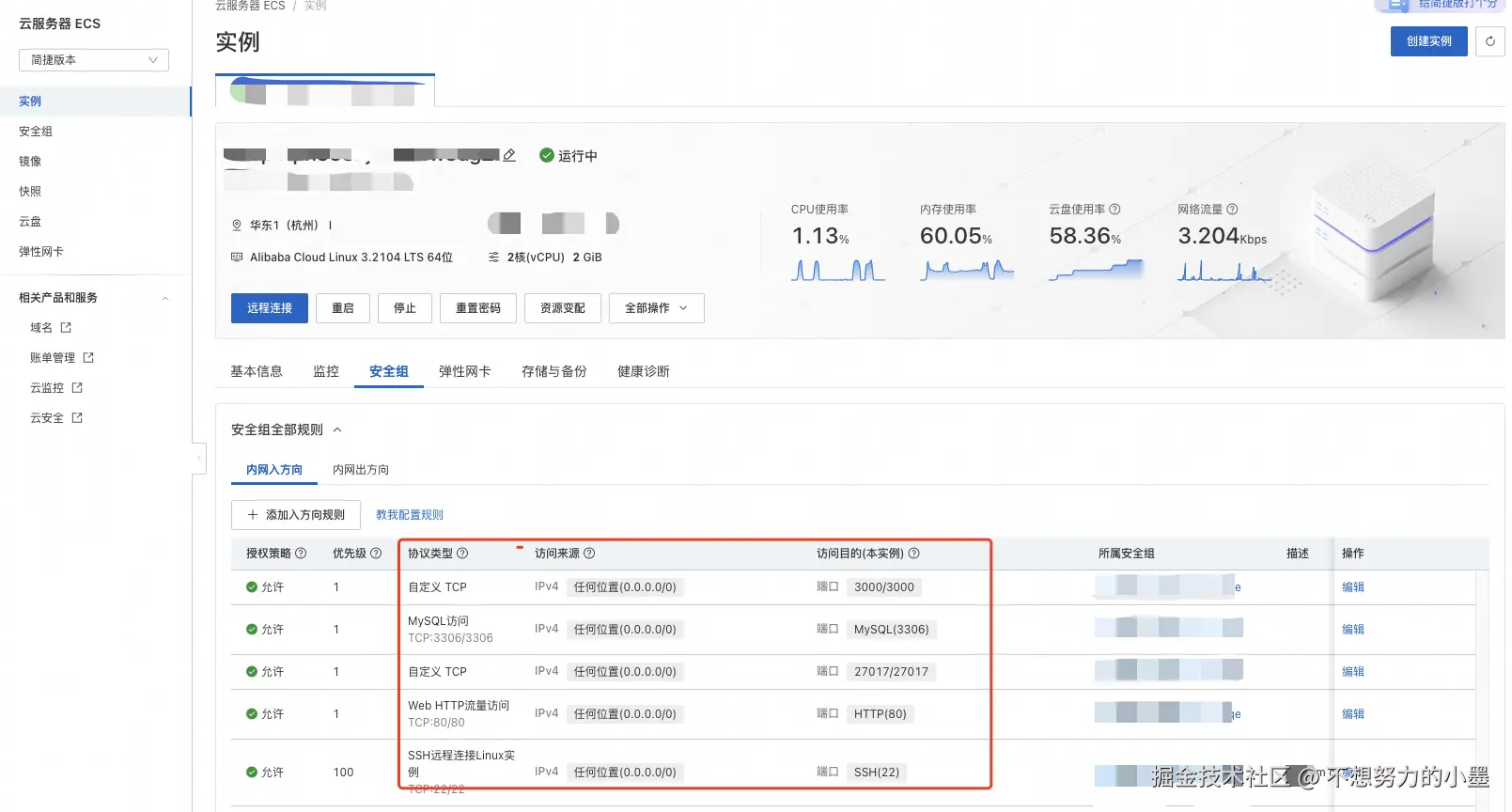Viewport: 1512px width, 812px height.
Task: Click the 添加入方向规则 button
Action: tap(296, 515)
